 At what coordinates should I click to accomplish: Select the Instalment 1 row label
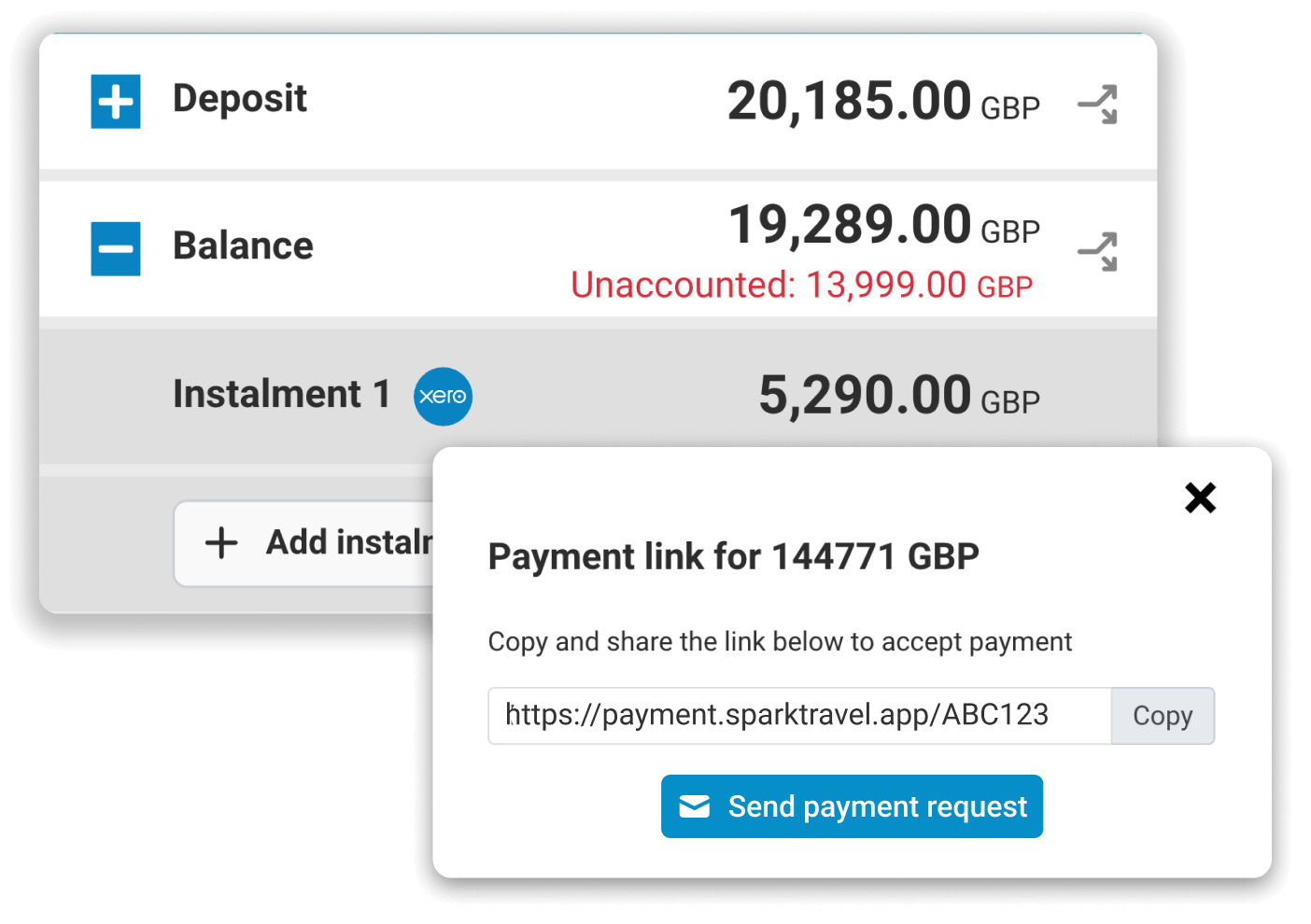(281, 394)
